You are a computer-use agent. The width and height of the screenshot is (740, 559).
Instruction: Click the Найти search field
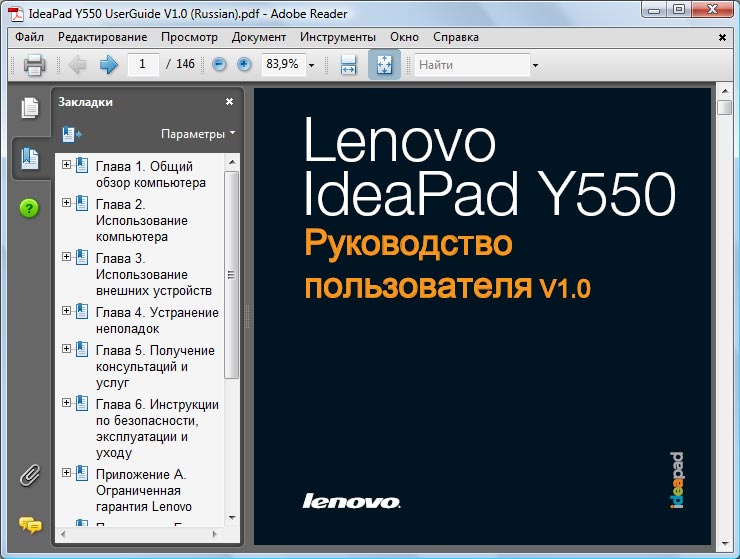(x=472, y=65)
